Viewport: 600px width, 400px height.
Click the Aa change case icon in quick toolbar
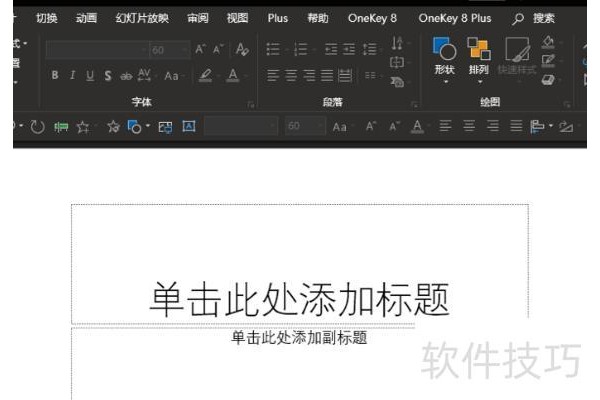tap(339, 127)
